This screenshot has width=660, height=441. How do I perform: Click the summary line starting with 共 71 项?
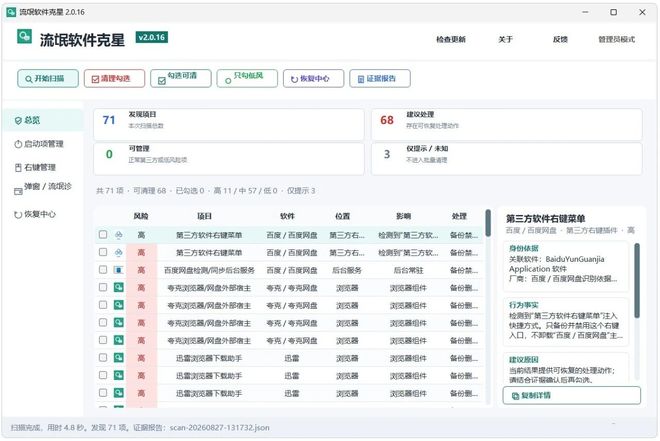206,191
